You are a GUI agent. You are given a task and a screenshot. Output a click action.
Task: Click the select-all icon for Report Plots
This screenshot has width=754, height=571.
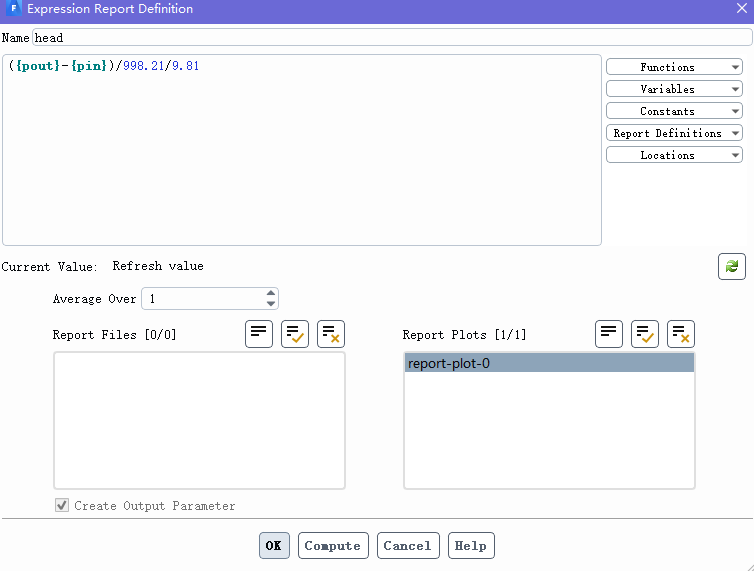click(x=645, y=334)
